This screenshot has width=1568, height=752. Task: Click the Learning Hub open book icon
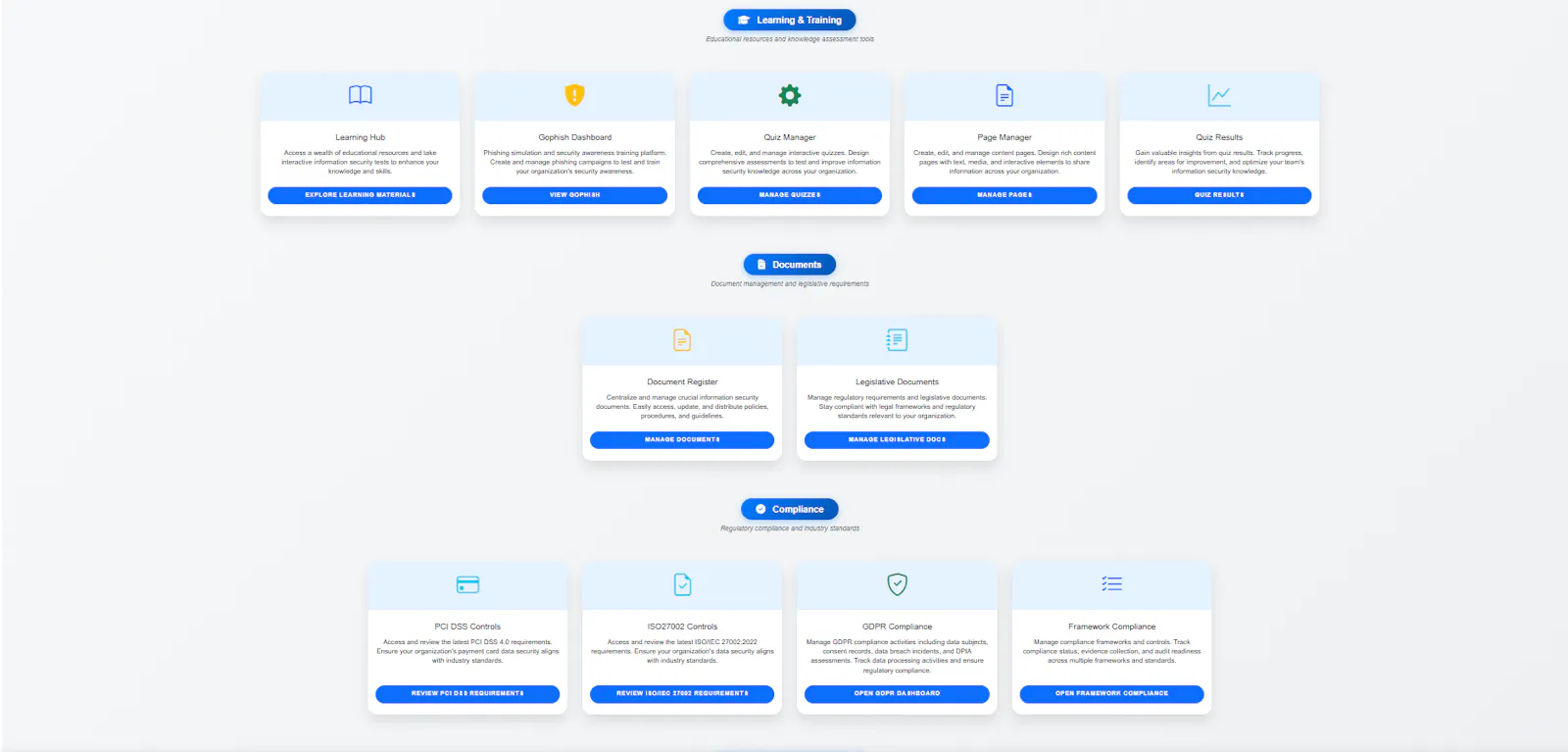tap(361, 95)
